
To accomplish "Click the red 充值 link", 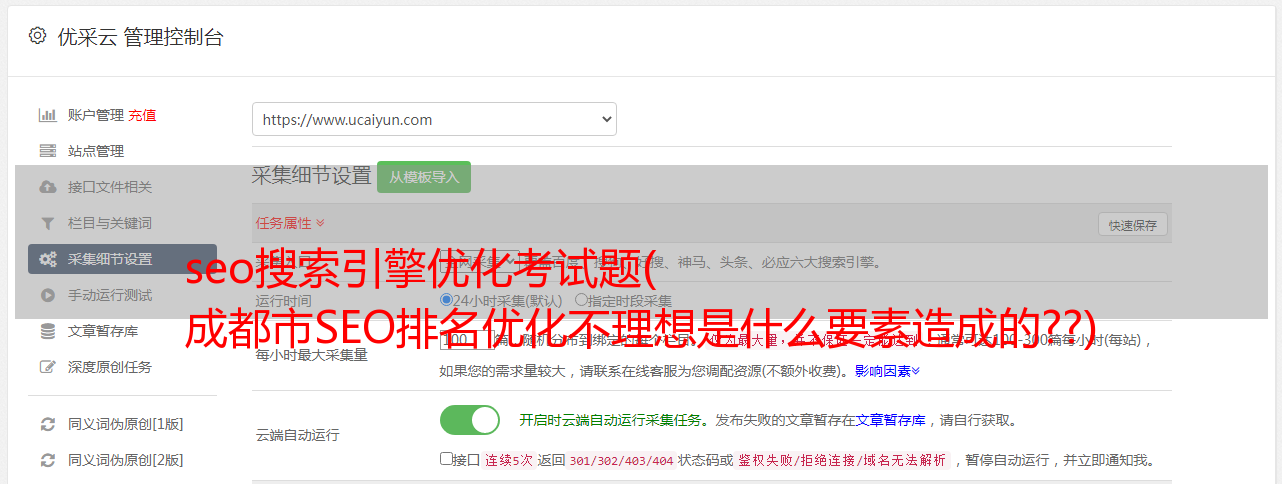I will 142,115.
